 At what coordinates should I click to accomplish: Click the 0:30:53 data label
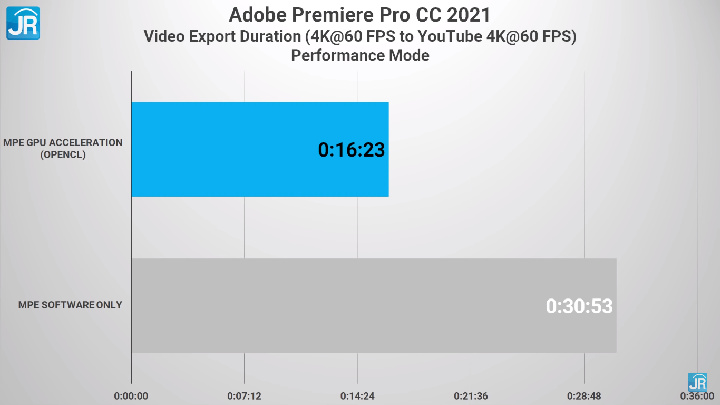pos(579,306)
